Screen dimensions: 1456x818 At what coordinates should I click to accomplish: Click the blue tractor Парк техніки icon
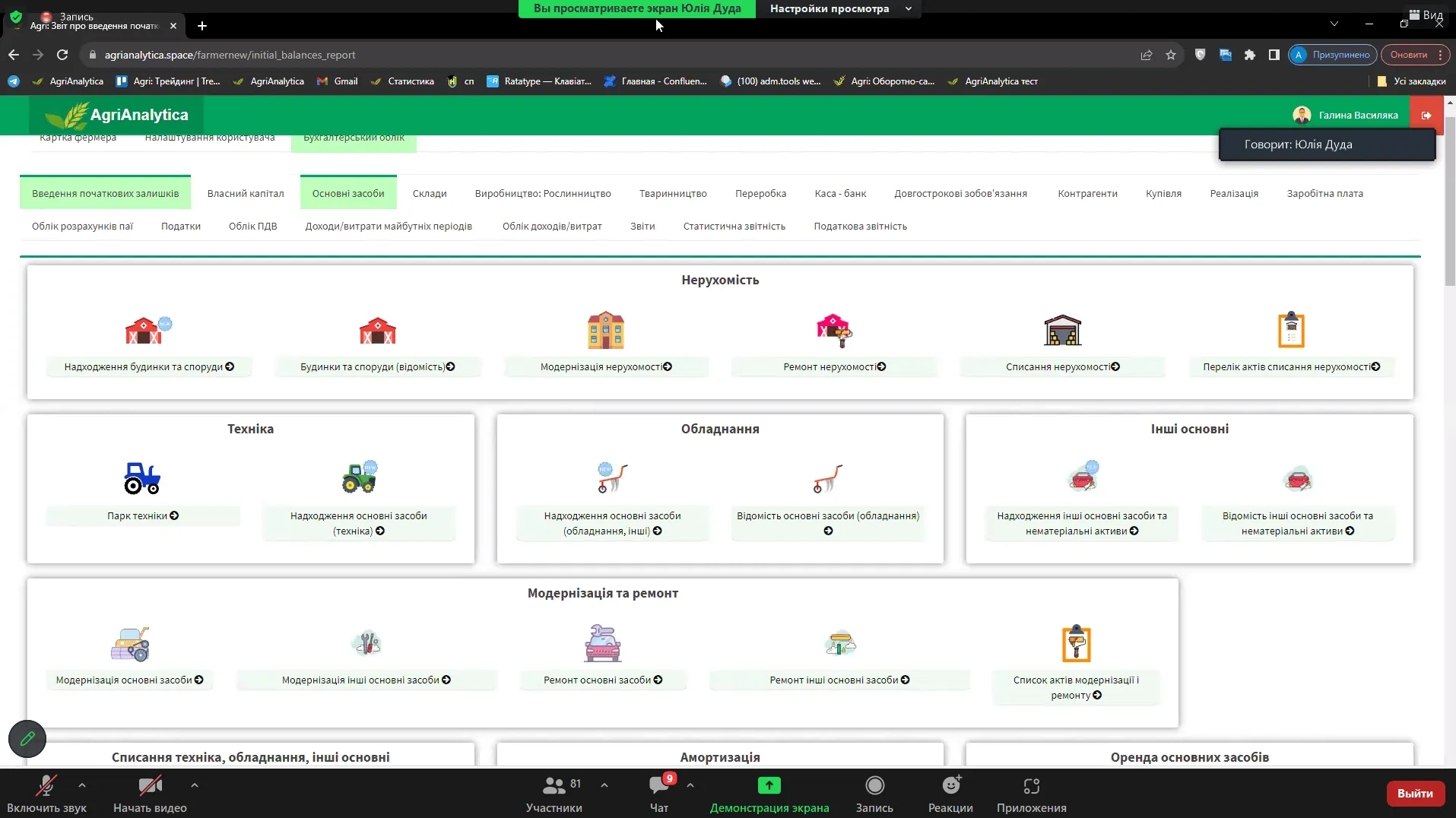coord(142,478)
